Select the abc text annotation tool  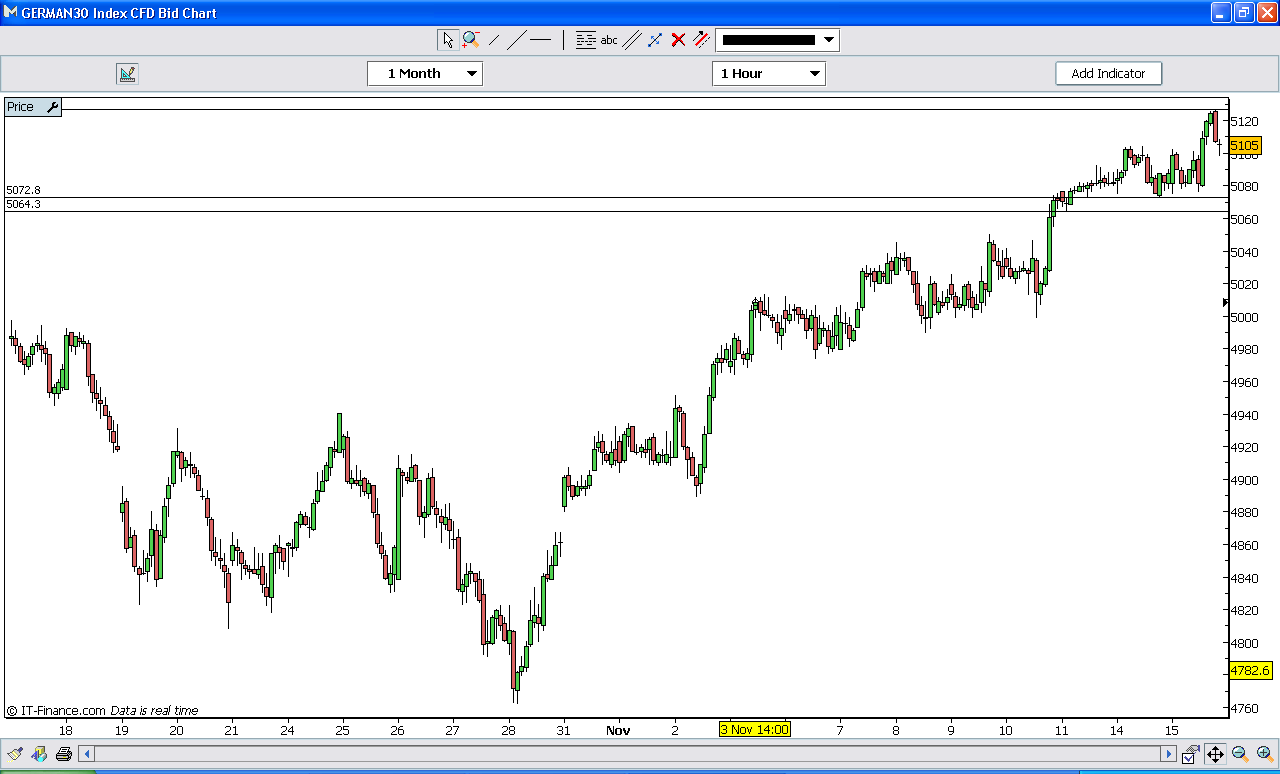coord(609,41)
